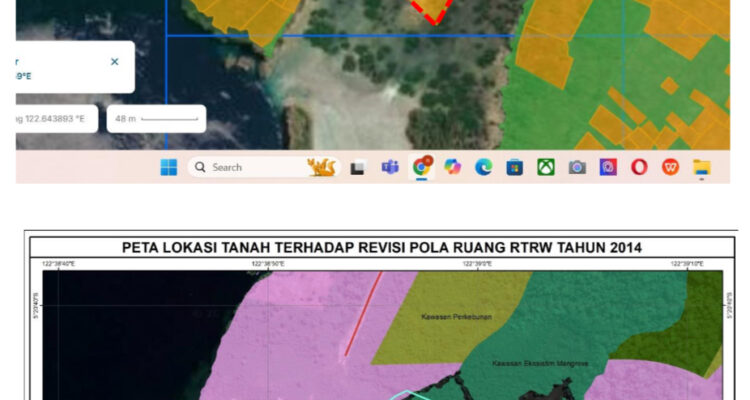Viewport: 750px width, 400px height.
Task: Click the map title PETA LOKASI TANAH
Action: click(x=381, y=247)
